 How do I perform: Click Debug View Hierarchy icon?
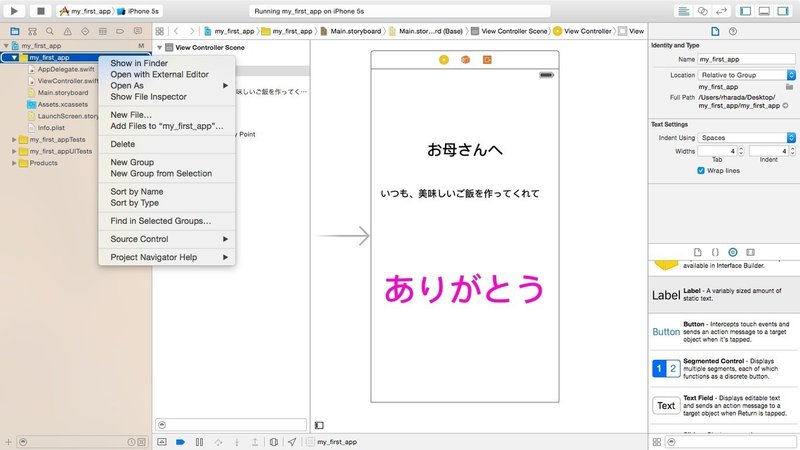pos(273,442)
